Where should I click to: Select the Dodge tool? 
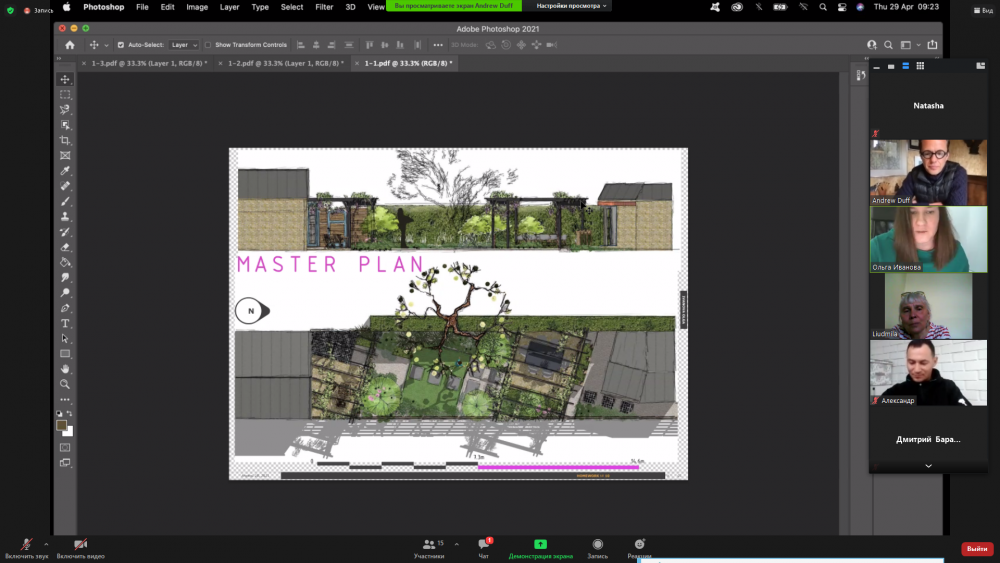pyautogui.click(x=65, y=293)
